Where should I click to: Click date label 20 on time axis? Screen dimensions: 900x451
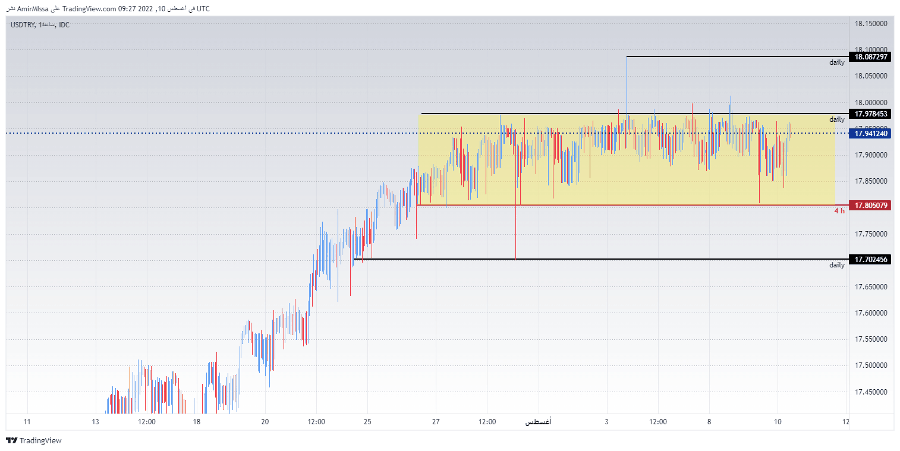[x=265, y=422]
